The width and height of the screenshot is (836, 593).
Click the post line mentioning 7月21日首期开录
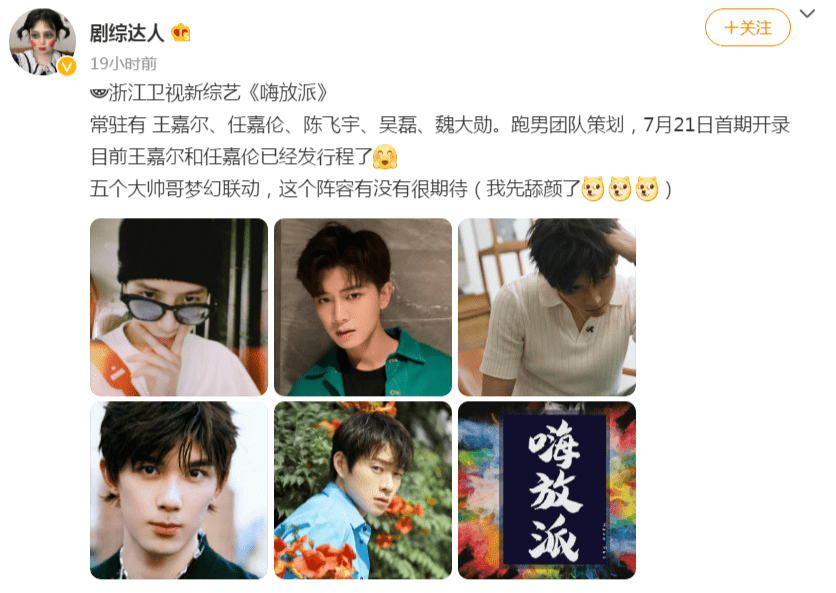tap(440, 125)
